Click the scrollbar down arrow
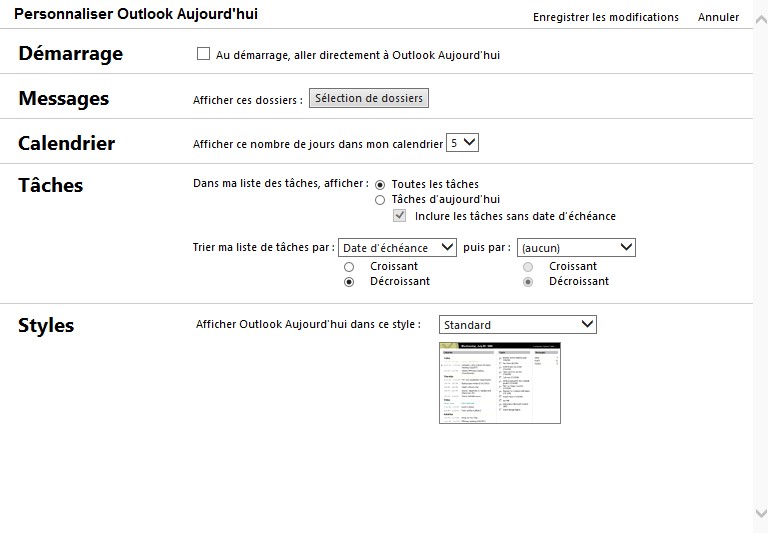The width and height of the screenshot is (768, 533). (x=761, y=513)
